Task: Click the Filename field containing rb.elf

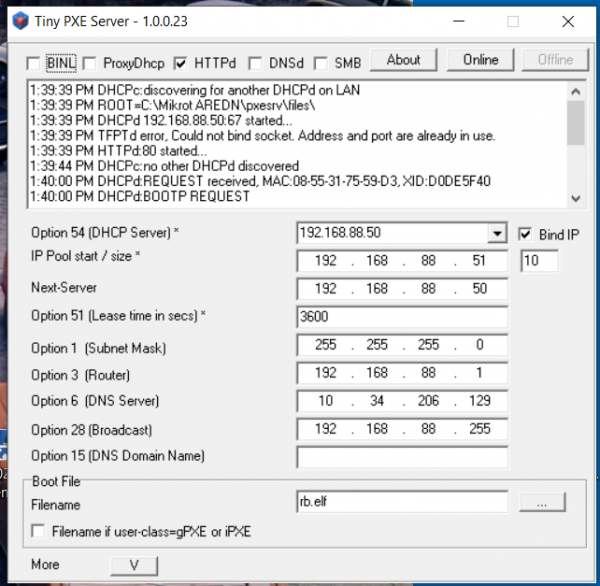Action: pos(402,502)
